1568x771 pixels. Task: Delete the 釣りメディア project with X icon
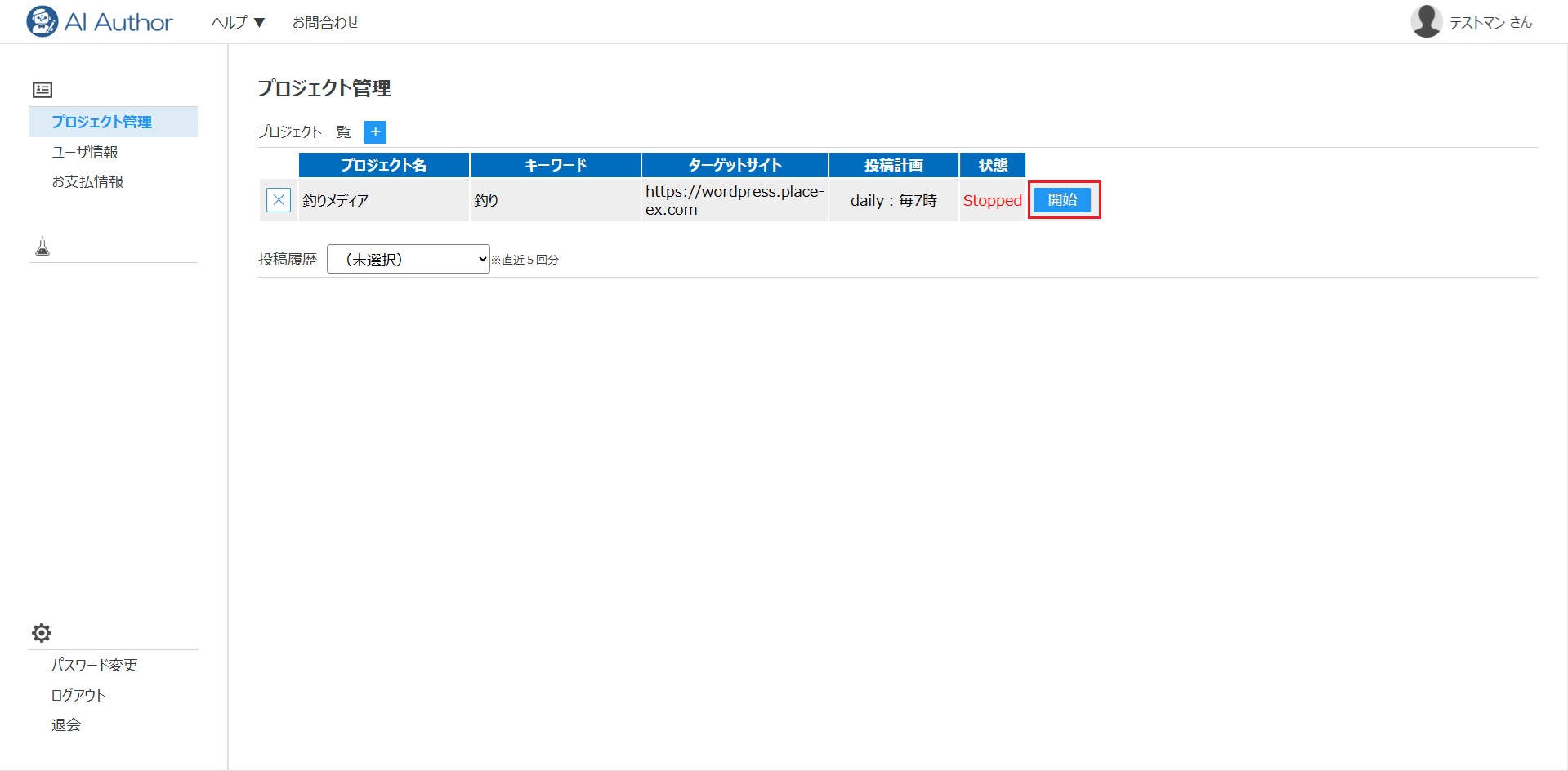pos(279,200)
